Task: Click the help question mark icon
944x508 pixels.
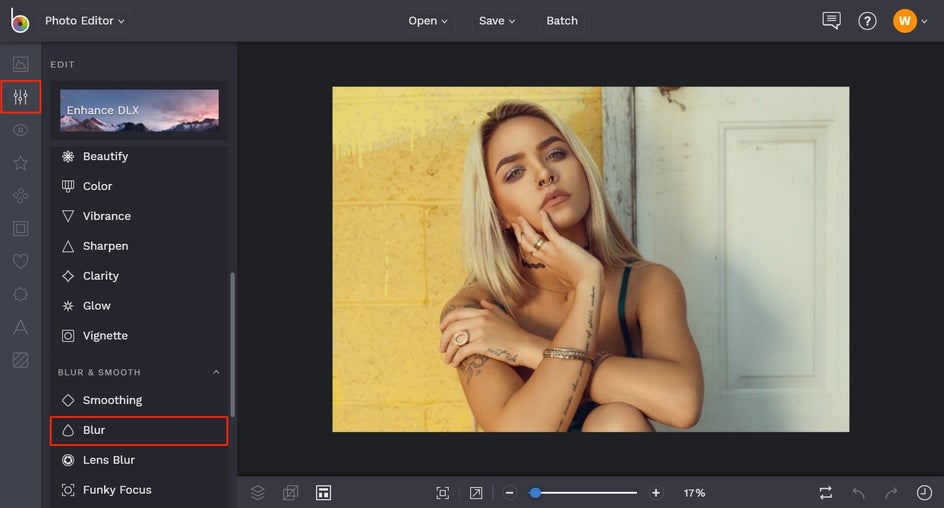Action: click(x=867, y=21)
